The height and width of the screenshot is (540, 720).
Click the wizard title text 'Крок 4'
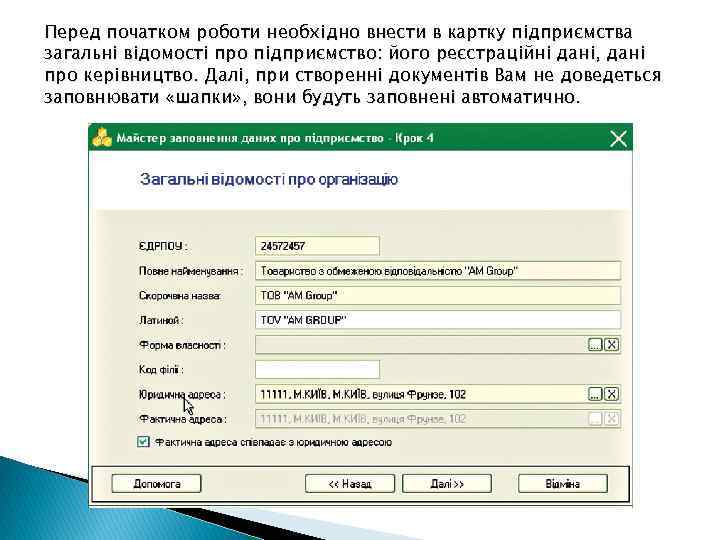414,138
